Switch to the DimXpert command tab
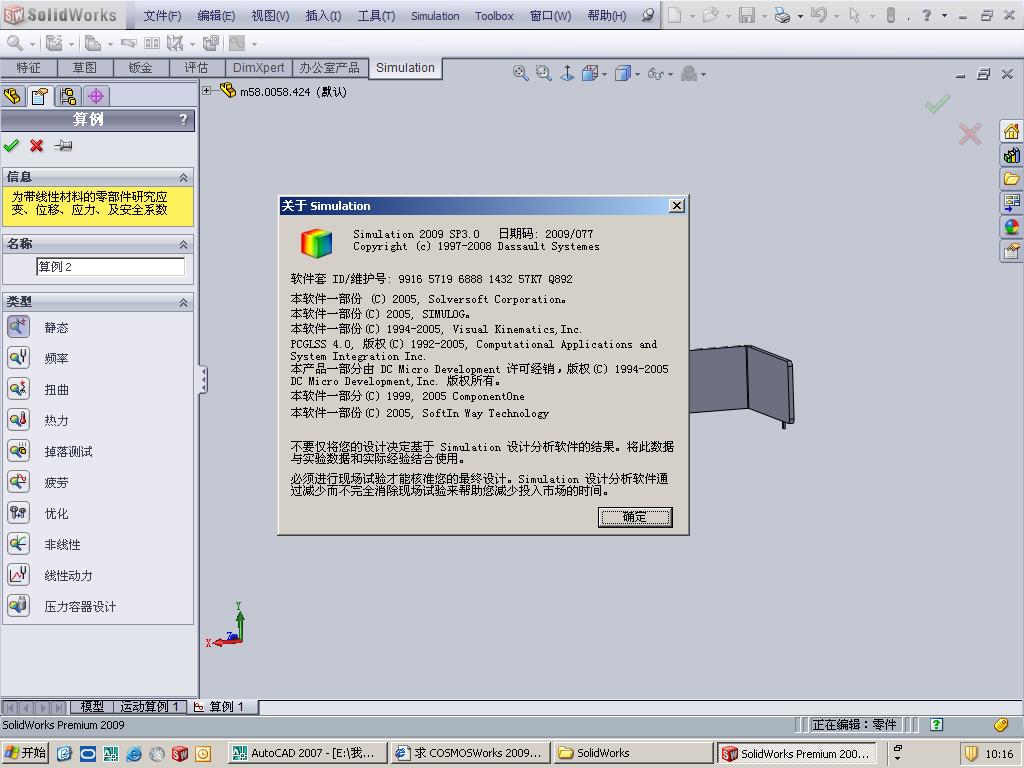This screenshot has height=768, width=1024. click(x=259, y=68)
